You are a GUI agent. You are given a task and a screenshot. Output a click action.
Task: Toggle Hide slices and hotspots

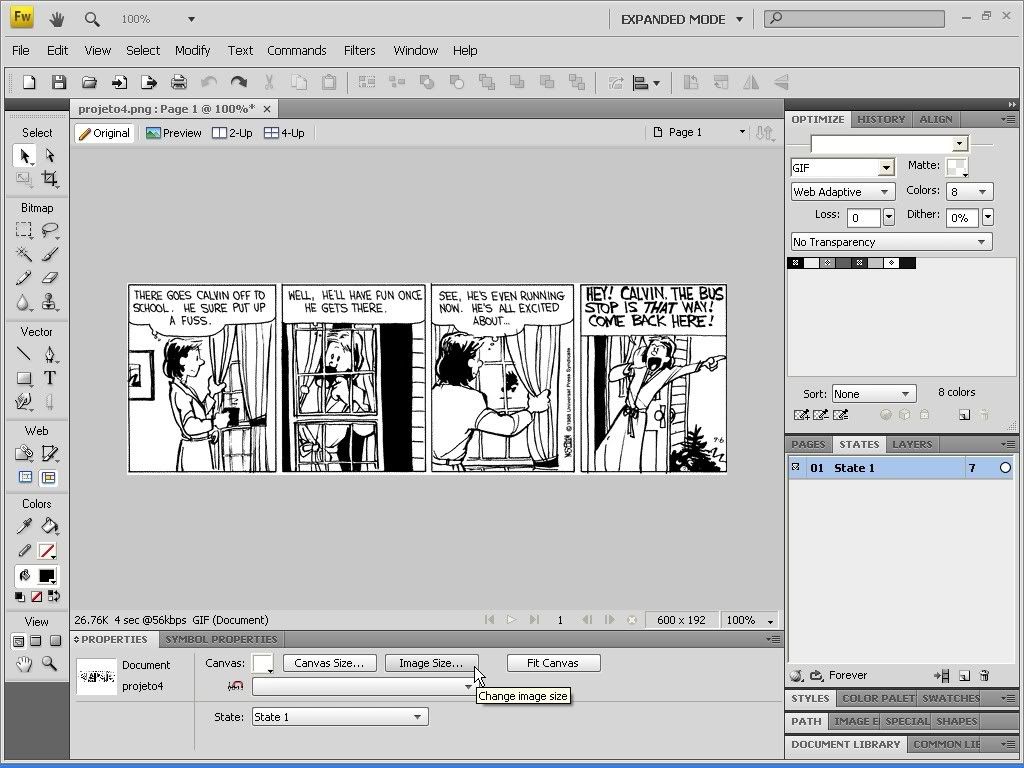(x=25, y=477)
